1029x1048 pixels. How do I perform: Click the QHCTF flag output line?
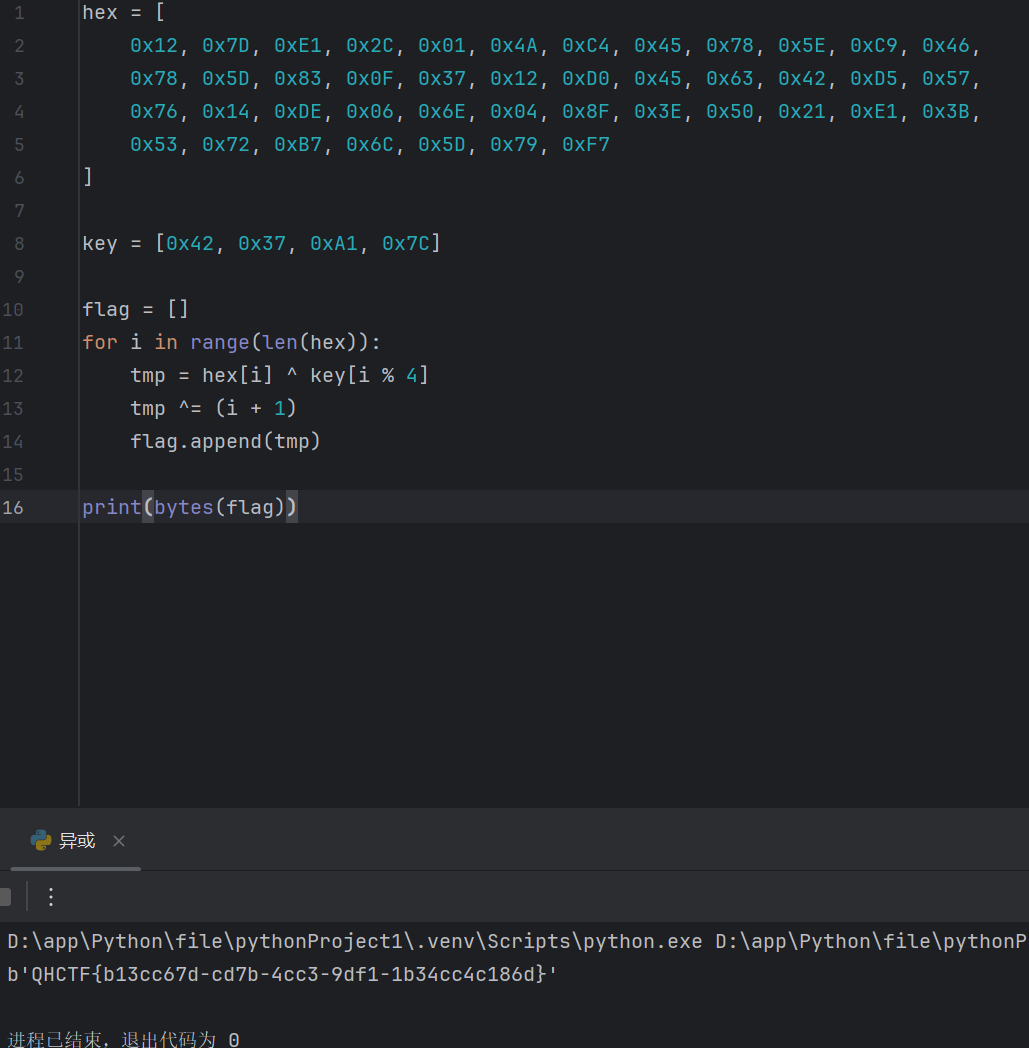click(x=282, y=974)
